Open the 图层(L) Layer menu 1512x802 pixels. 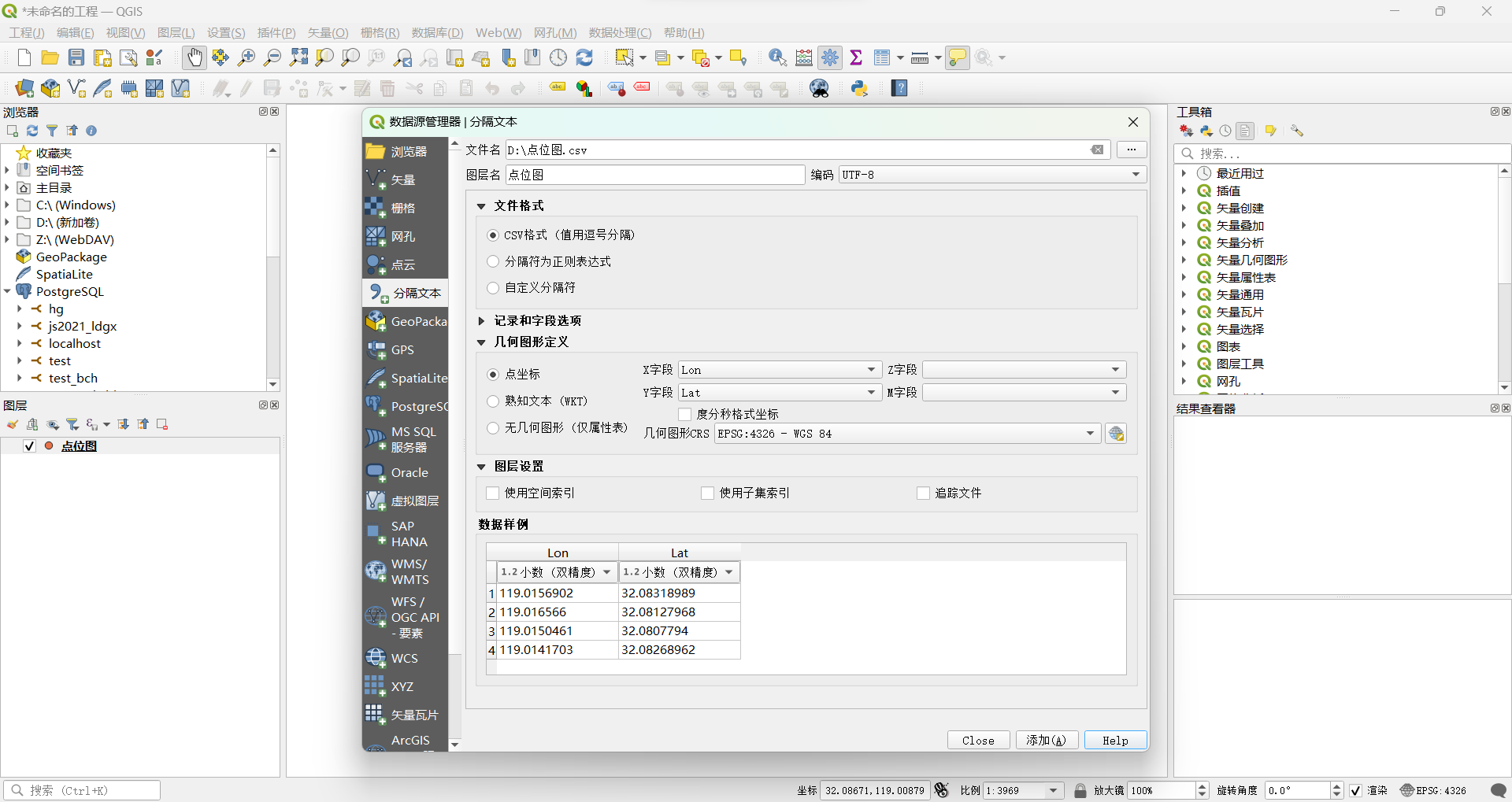[176, 33]
